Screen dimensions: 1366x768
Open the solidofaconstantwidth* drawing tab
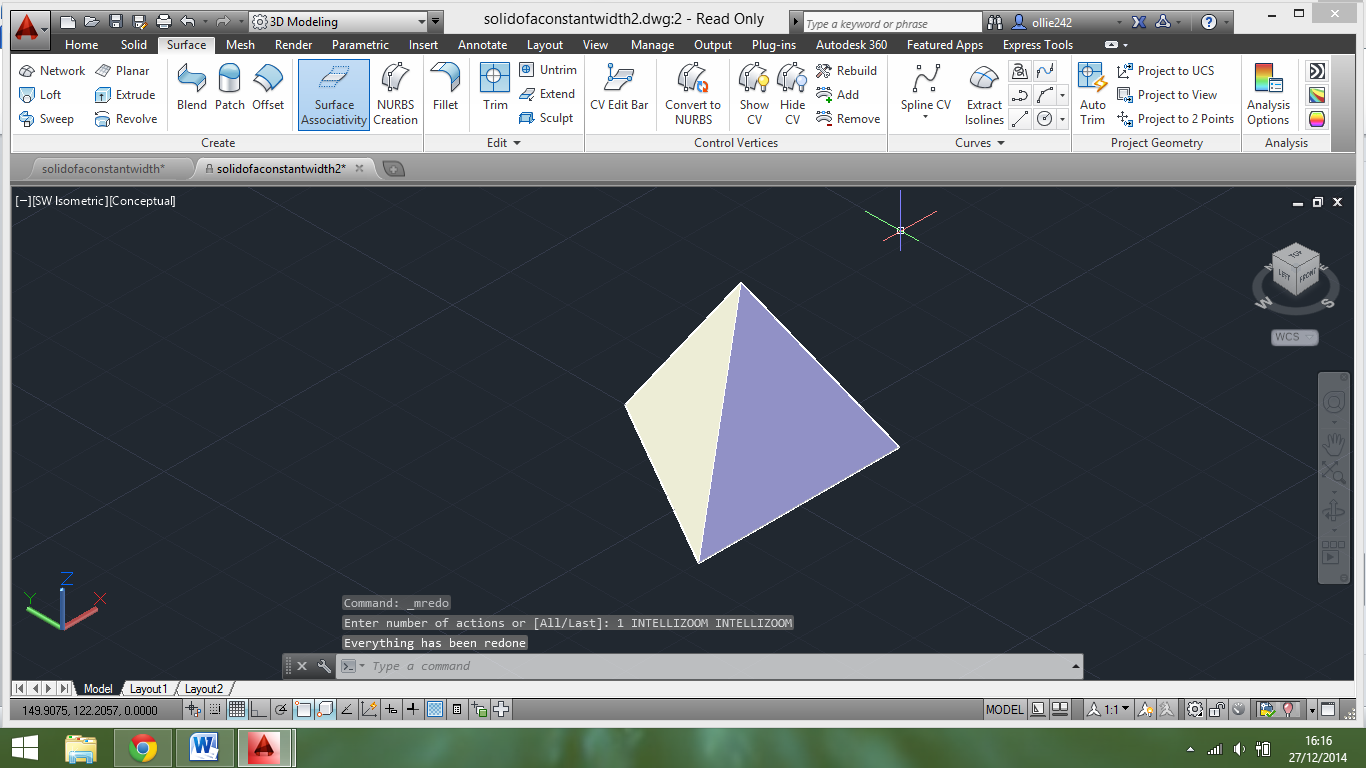(103, 169)
